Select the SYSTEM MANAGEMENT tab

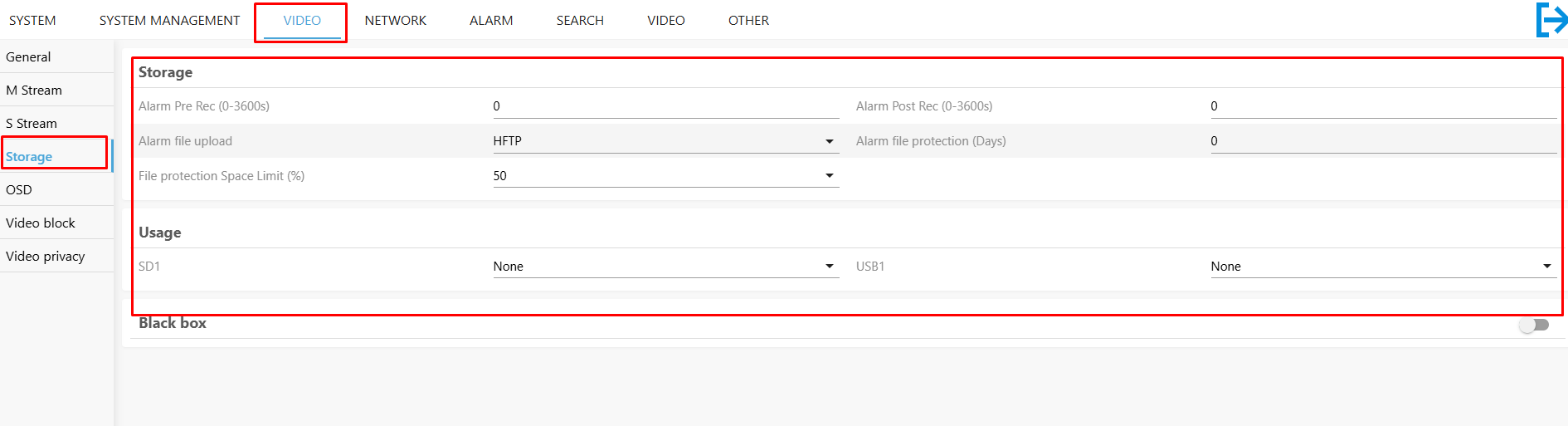(169, 21)
